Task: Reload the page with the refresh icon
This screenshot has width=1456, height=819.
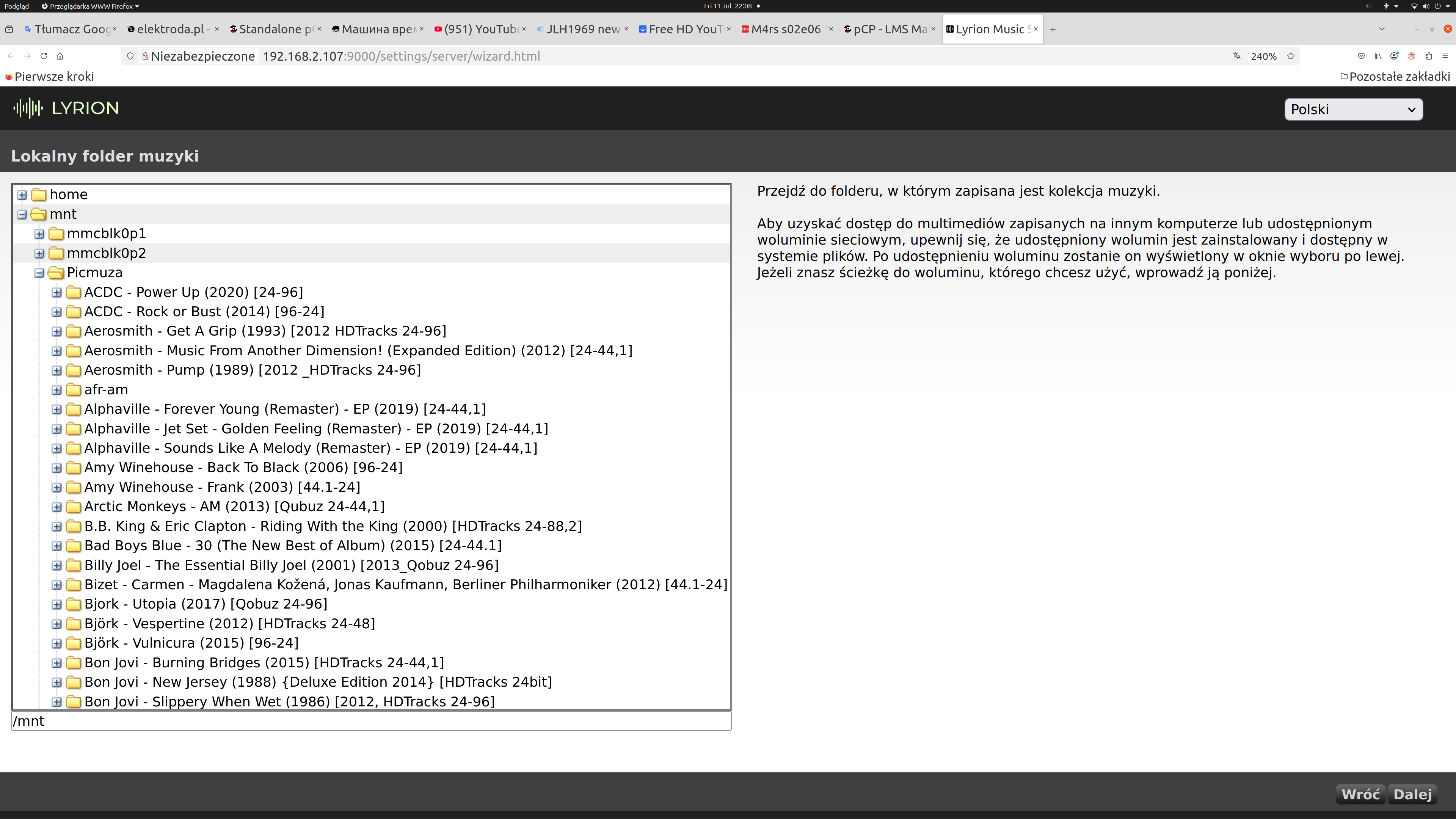Action: 44,56
